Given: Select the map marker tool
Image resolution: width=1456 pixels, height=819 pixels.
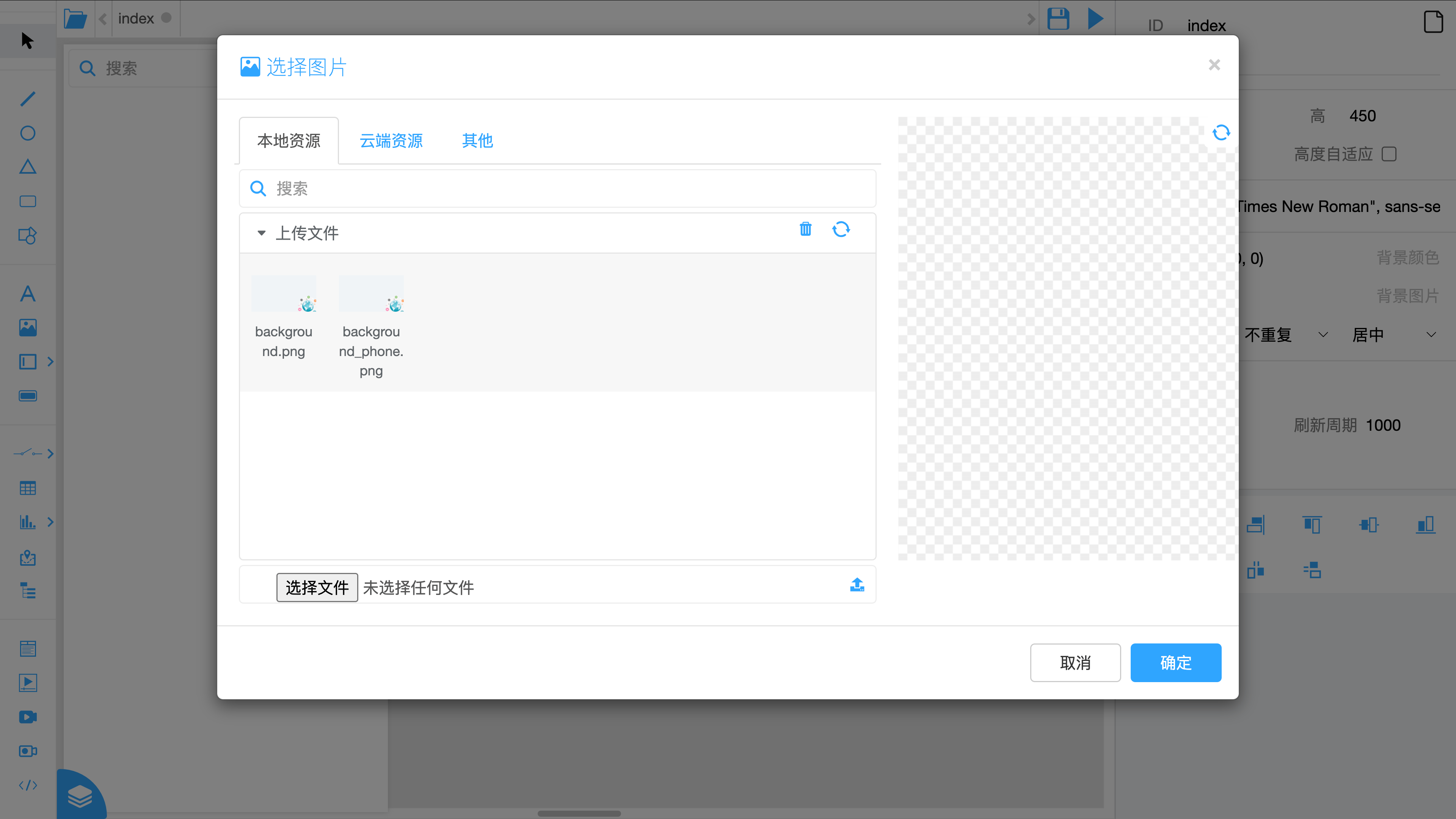Looking at the screenshot, I should [28, 558].
